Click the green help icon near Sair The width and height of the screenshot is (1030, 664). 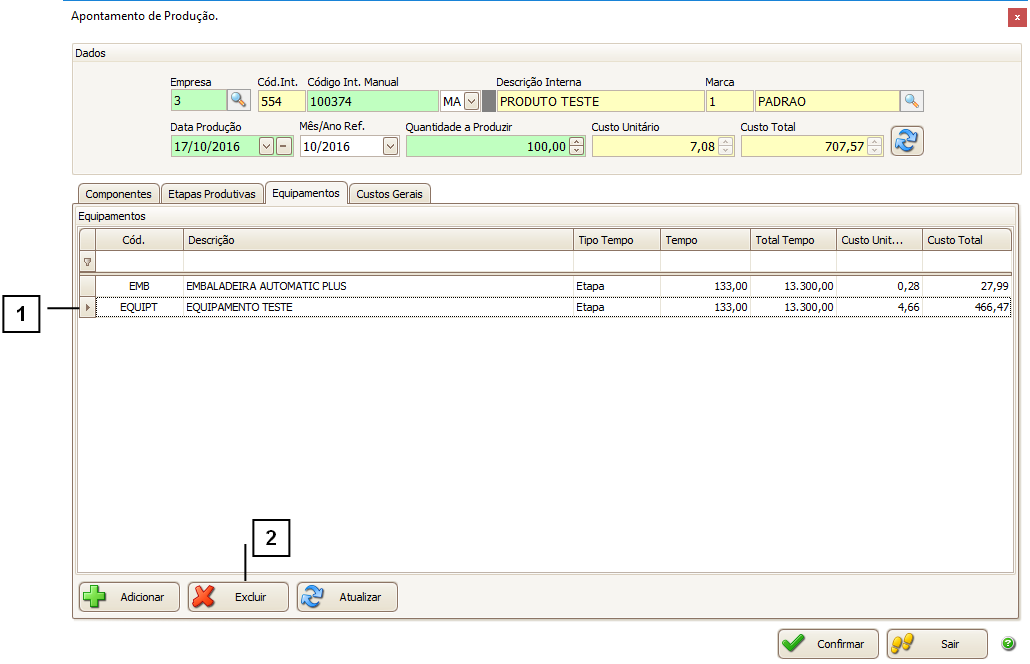1008,644
